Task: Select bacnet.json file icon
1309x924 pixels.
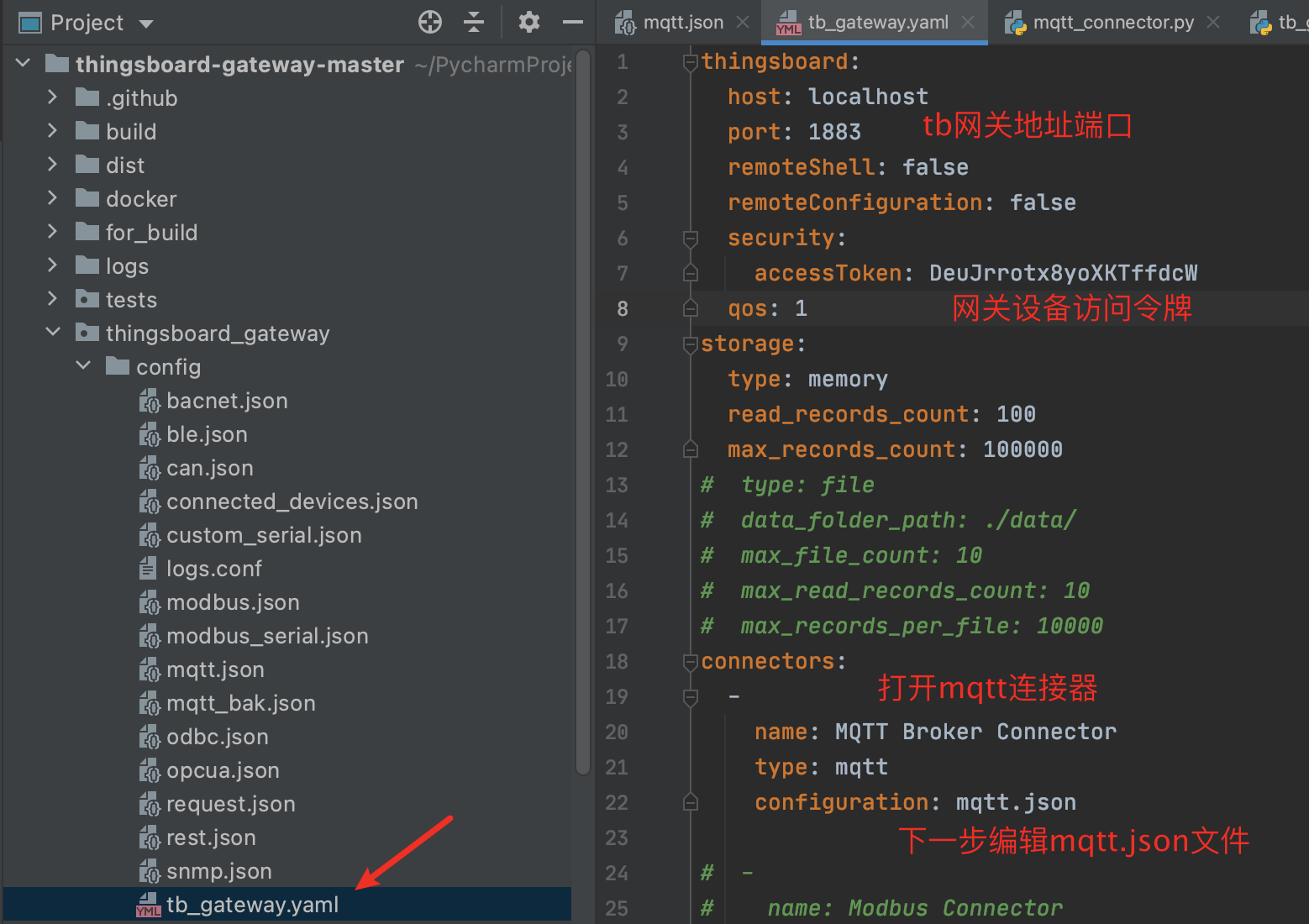Action: [149, 401]
